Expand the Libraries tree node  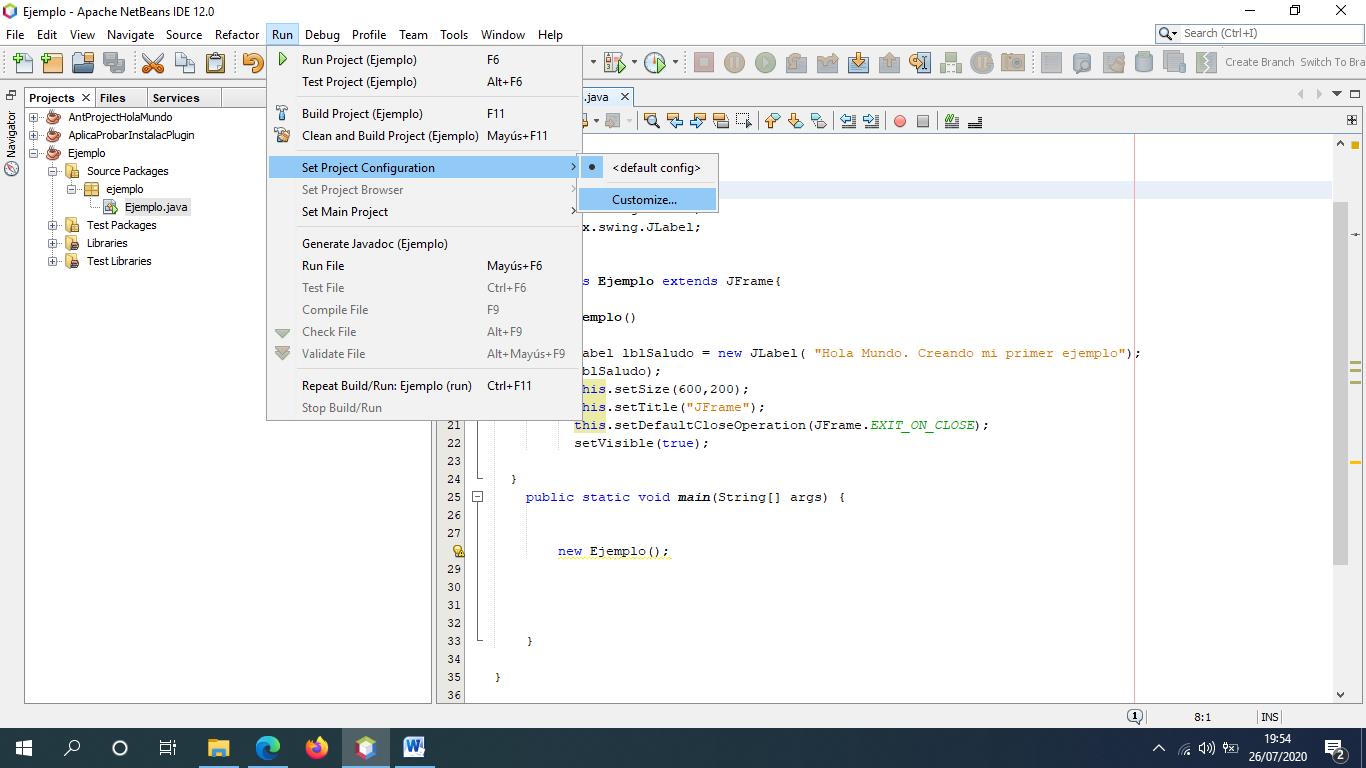pos(53,243)
